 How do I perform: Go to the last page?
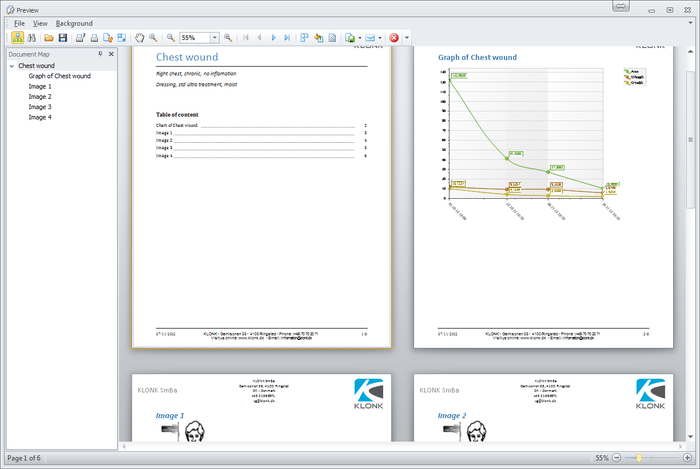(287, 38)
